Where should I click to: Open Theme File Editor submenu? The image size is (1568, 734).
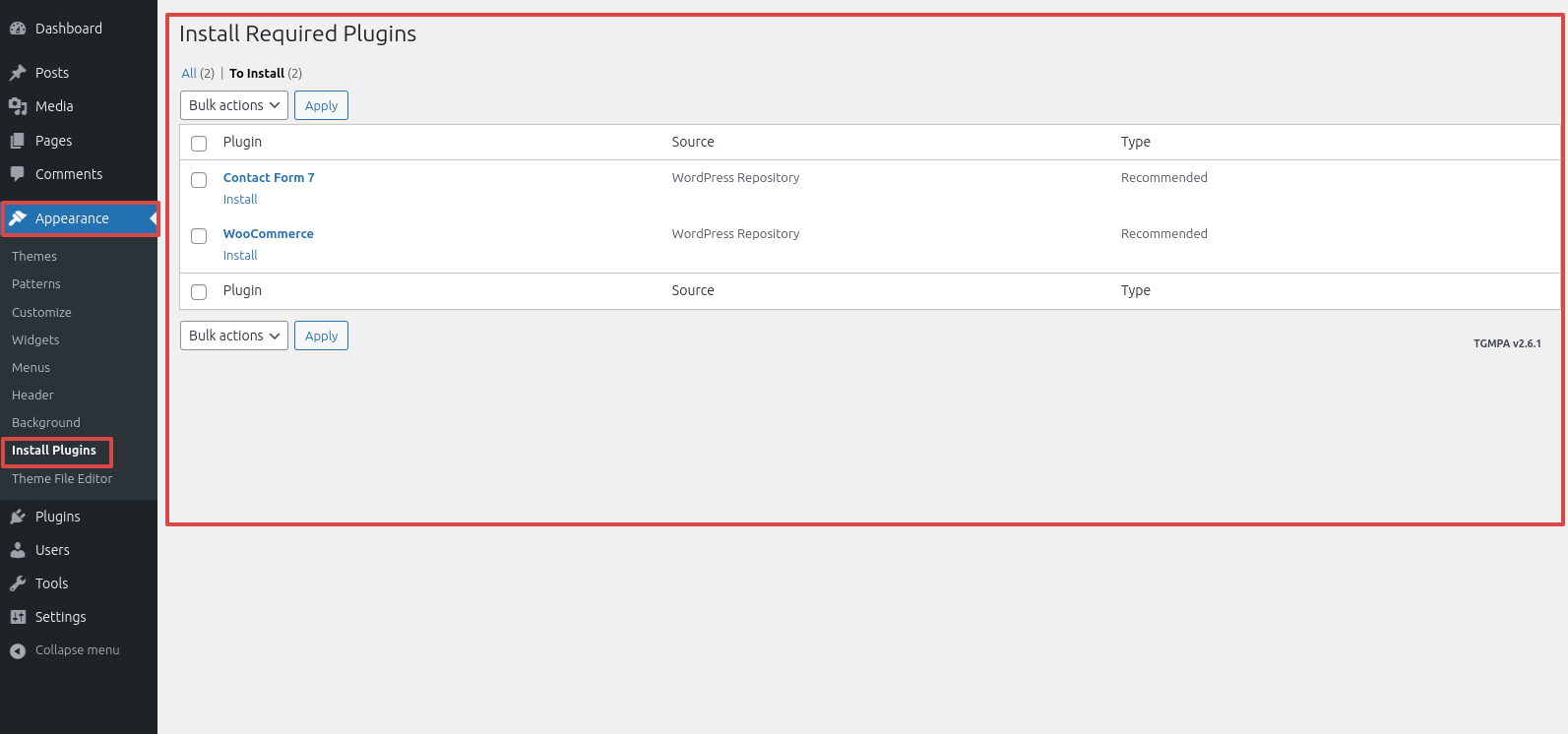(62, 479)
